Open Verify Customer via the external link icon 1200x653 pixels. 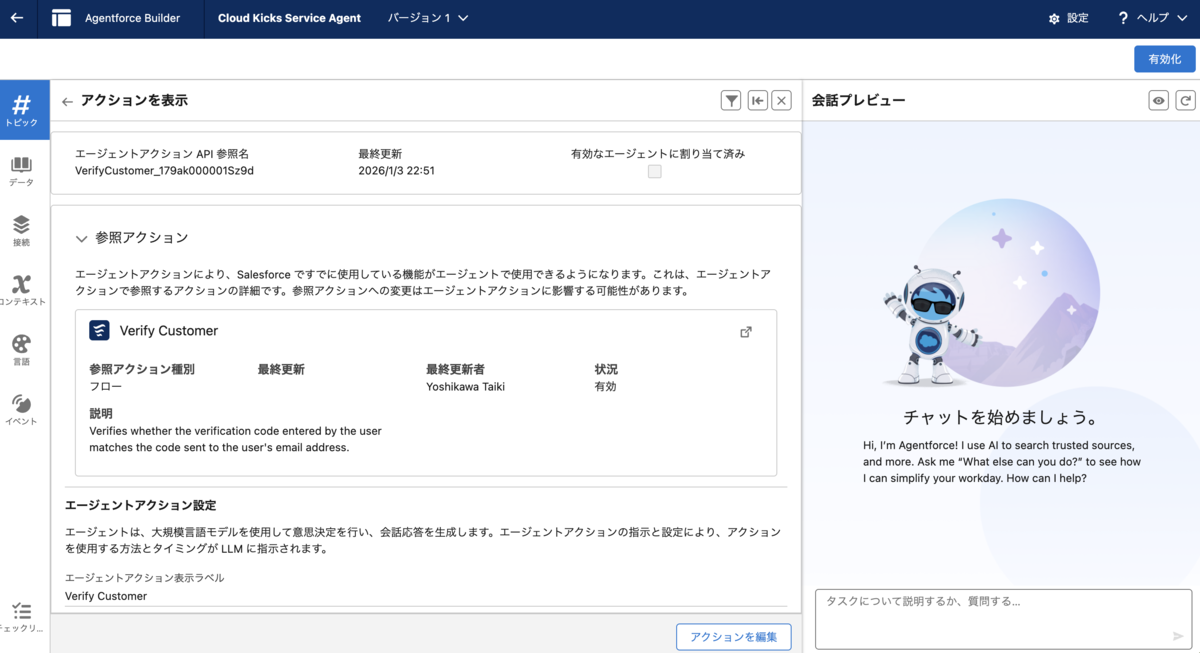tap(746, 331)
